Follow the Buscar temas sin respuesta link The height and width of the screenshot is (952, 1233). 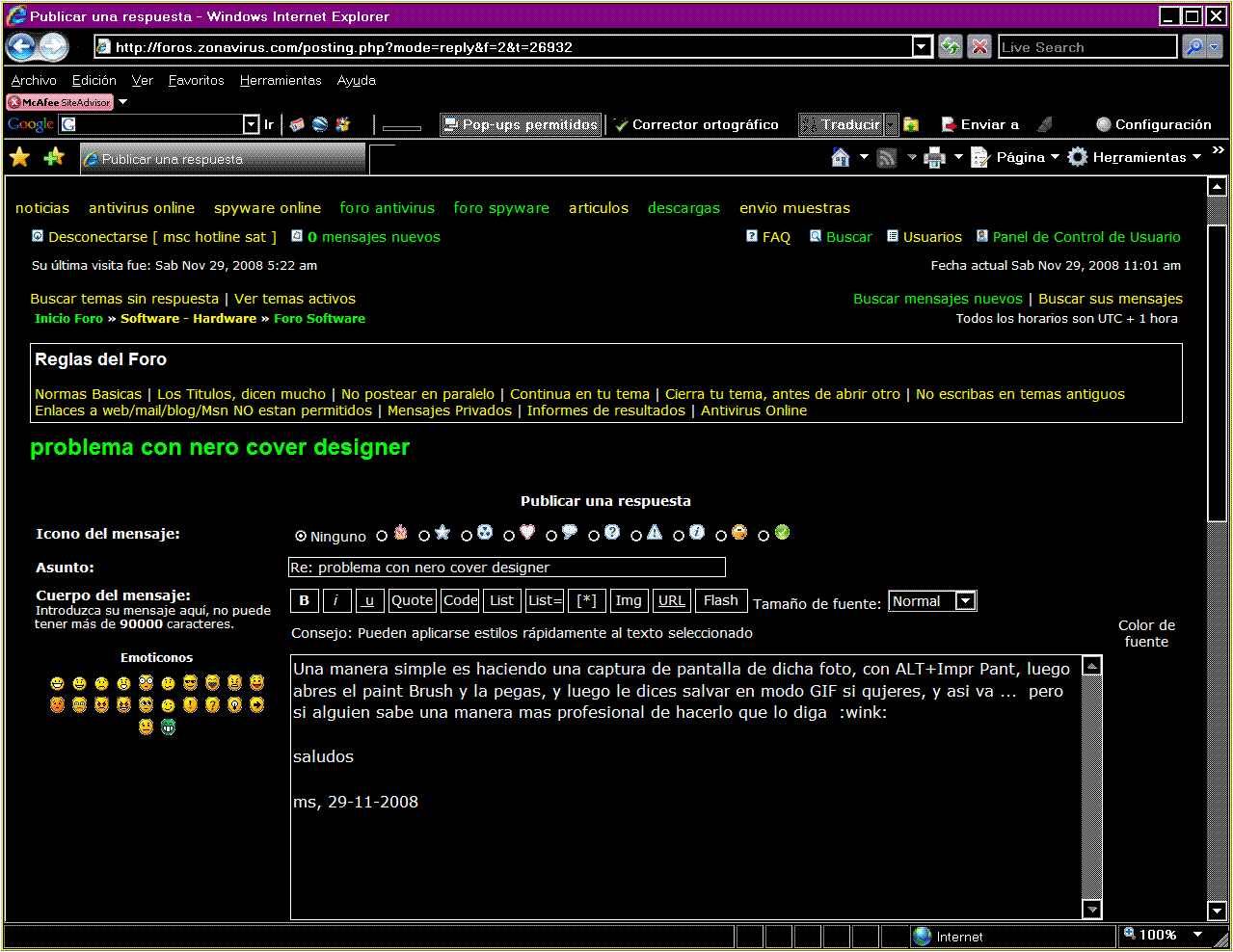point(124,300)
